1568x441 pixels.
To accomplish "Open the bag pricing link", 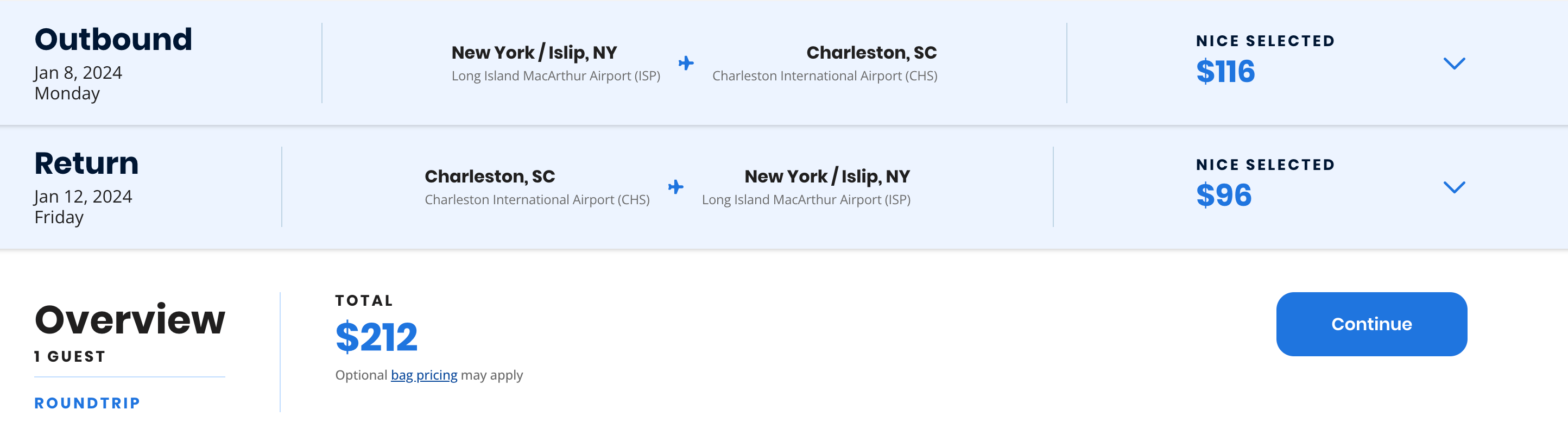I will (x=423, y=375).
